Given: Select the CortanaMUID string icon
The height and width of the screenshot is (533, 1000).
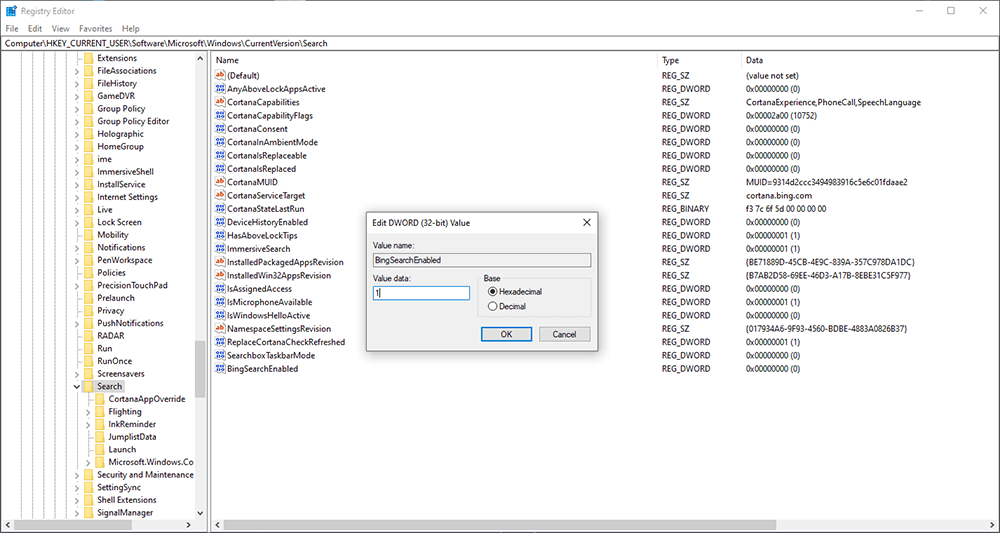Looking at the screenshot, I should tap(221, 182).
